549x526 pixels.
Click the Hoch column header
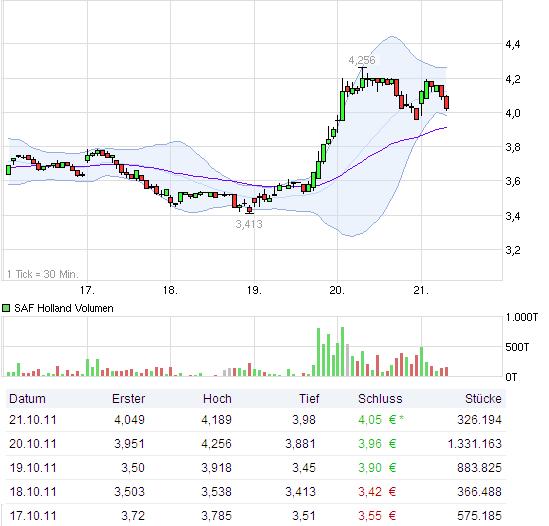[x=217, y=399]
